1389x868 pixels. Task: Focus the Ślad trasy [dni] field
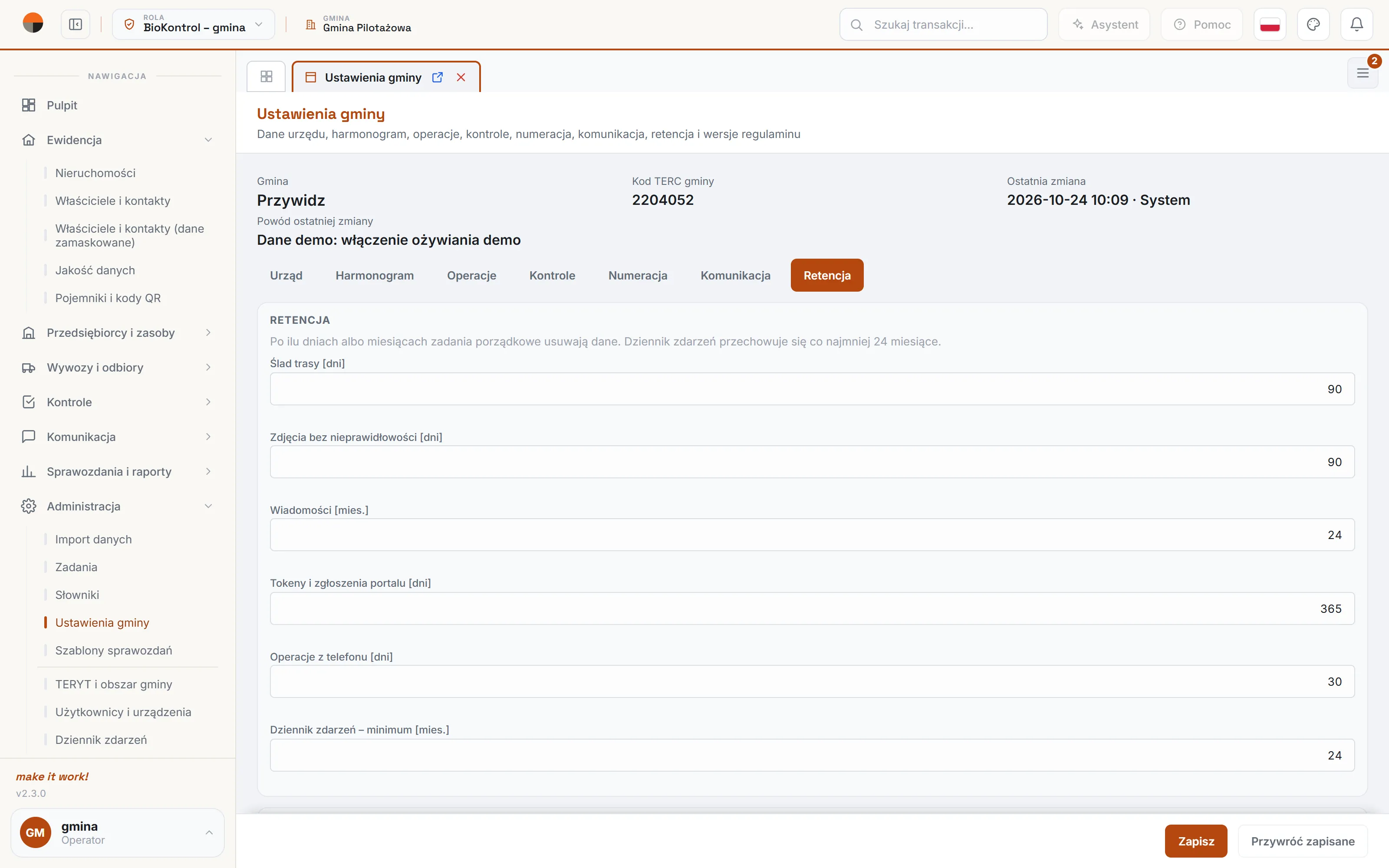pyautogui.click(x=812, y=389)
